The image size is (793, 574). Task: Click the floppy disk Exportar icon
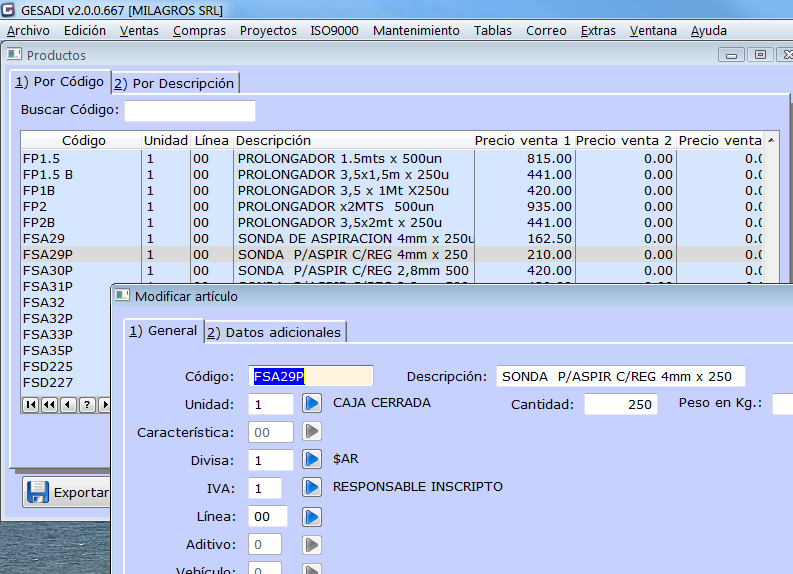[x=38, y=492]
